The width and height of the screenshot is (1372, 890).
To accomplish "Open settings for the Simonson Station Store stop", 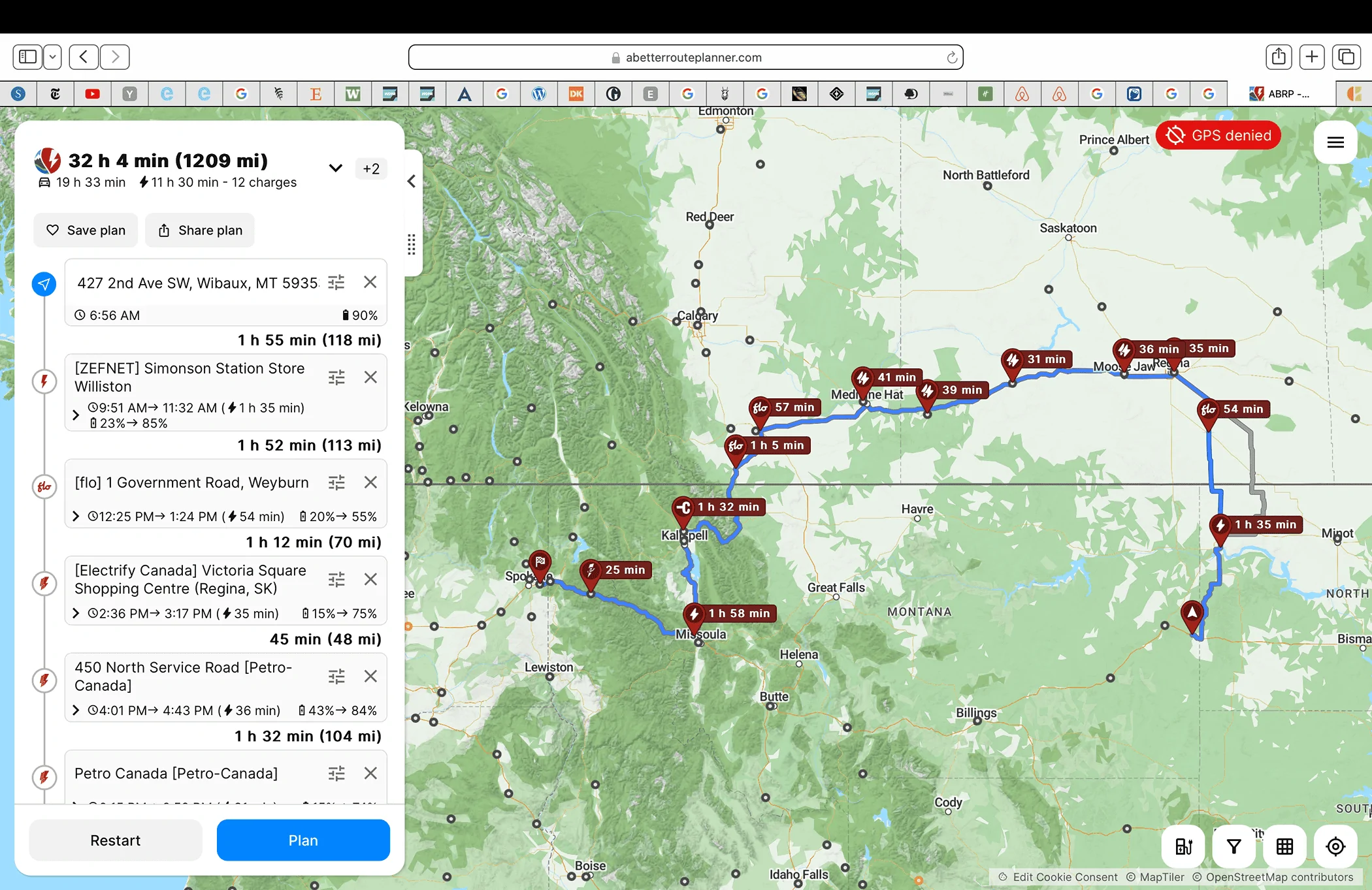I will point(336,377).
